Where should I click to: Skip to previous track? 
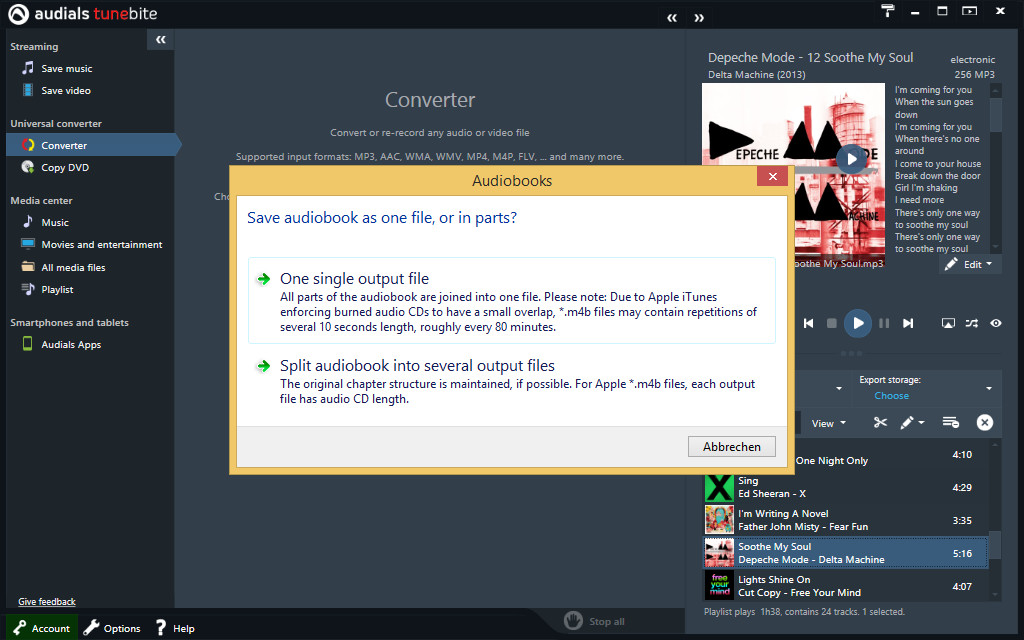coord(808,323)
